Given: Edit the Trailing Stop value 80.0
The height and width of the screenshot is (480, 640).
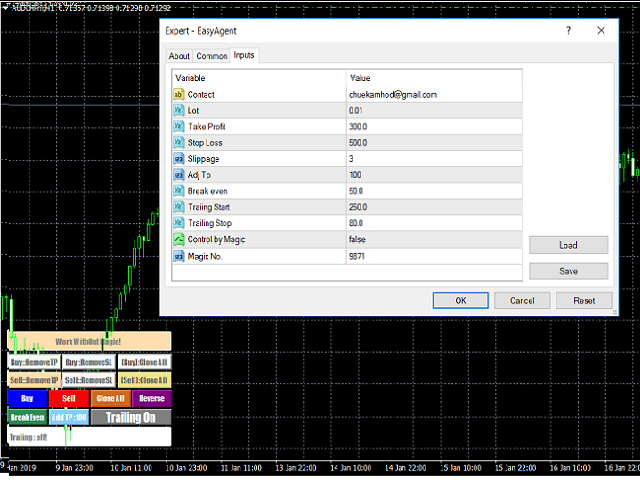Looking at the screenshot, I should coord(434,223).
